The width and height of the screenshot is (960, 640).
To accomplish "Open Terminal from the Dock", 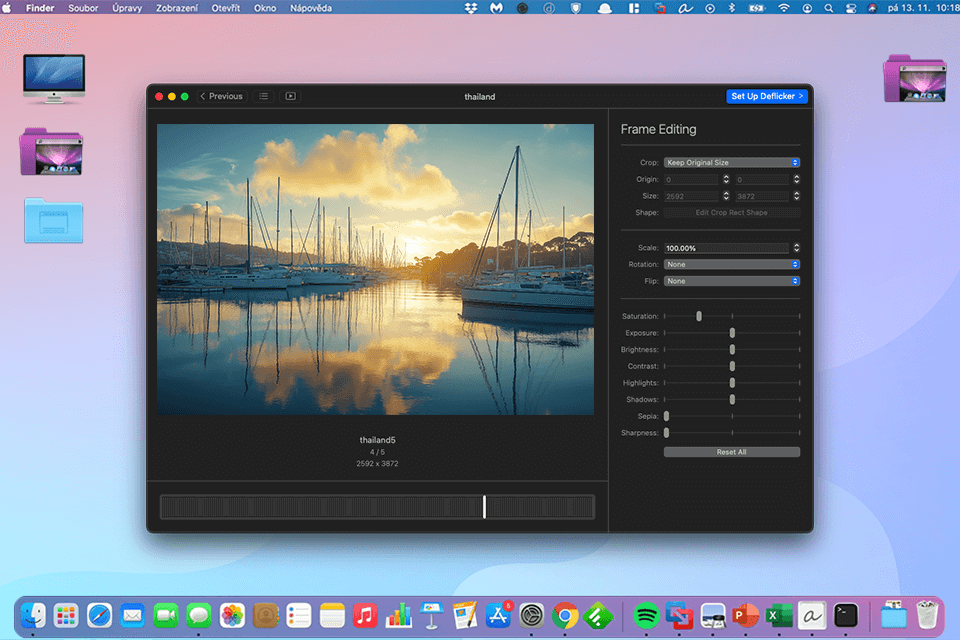I will coord(846,616).
